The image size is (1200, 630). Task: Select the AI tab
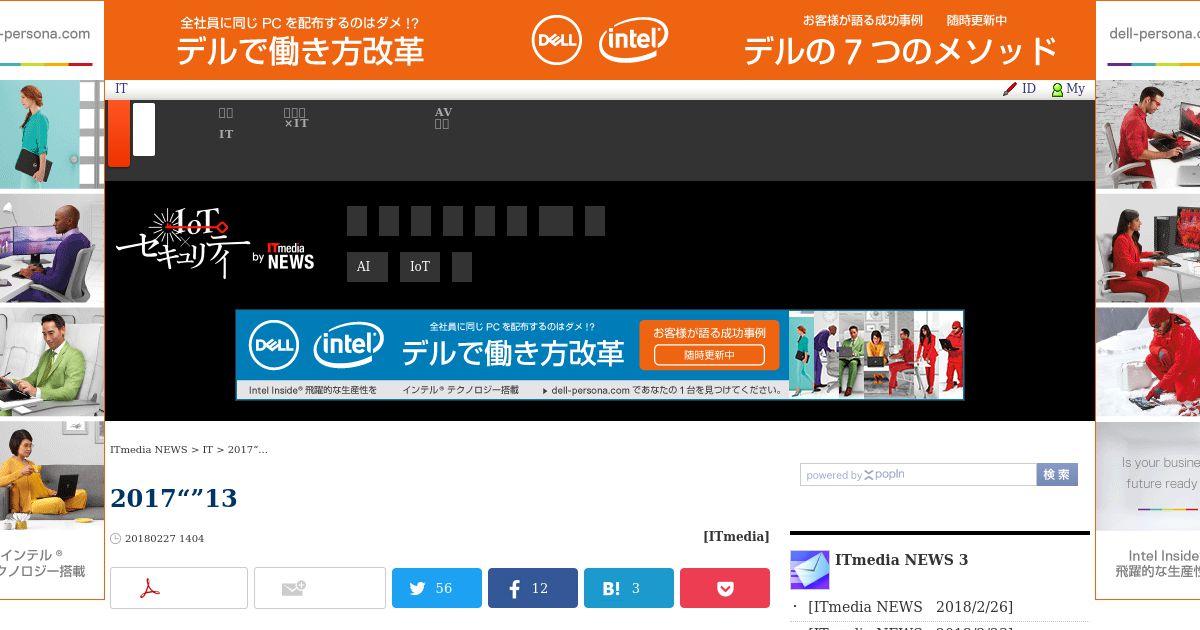[367, 267]
